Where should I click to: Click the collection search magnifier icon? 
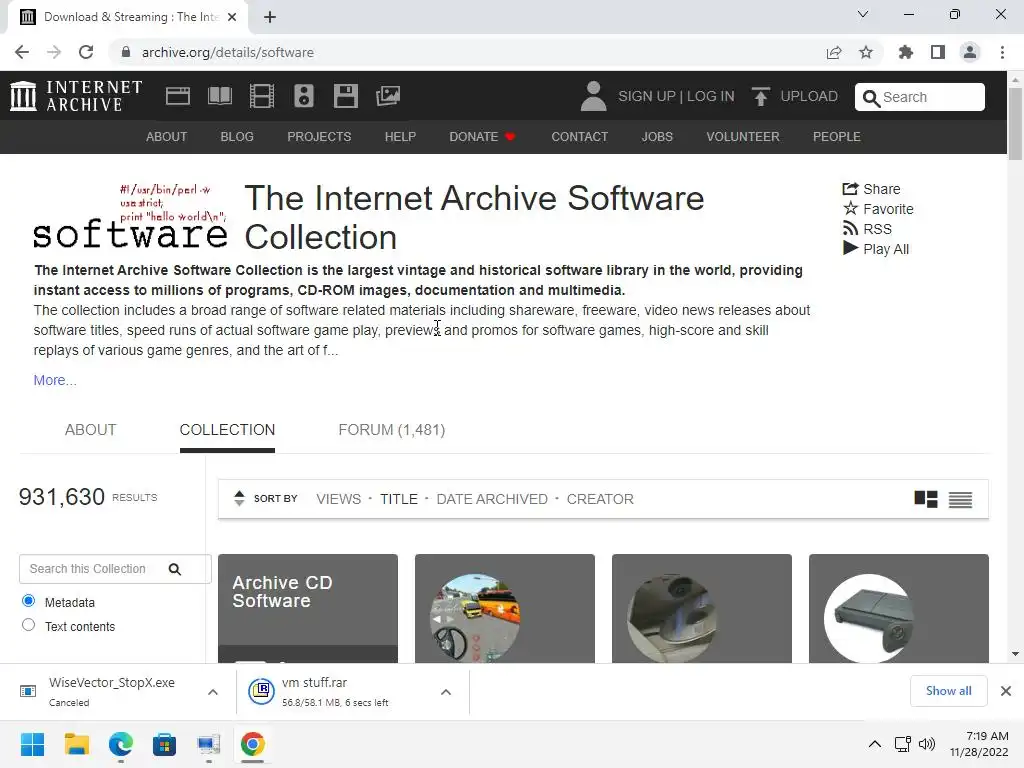click(x=174, y=569)
